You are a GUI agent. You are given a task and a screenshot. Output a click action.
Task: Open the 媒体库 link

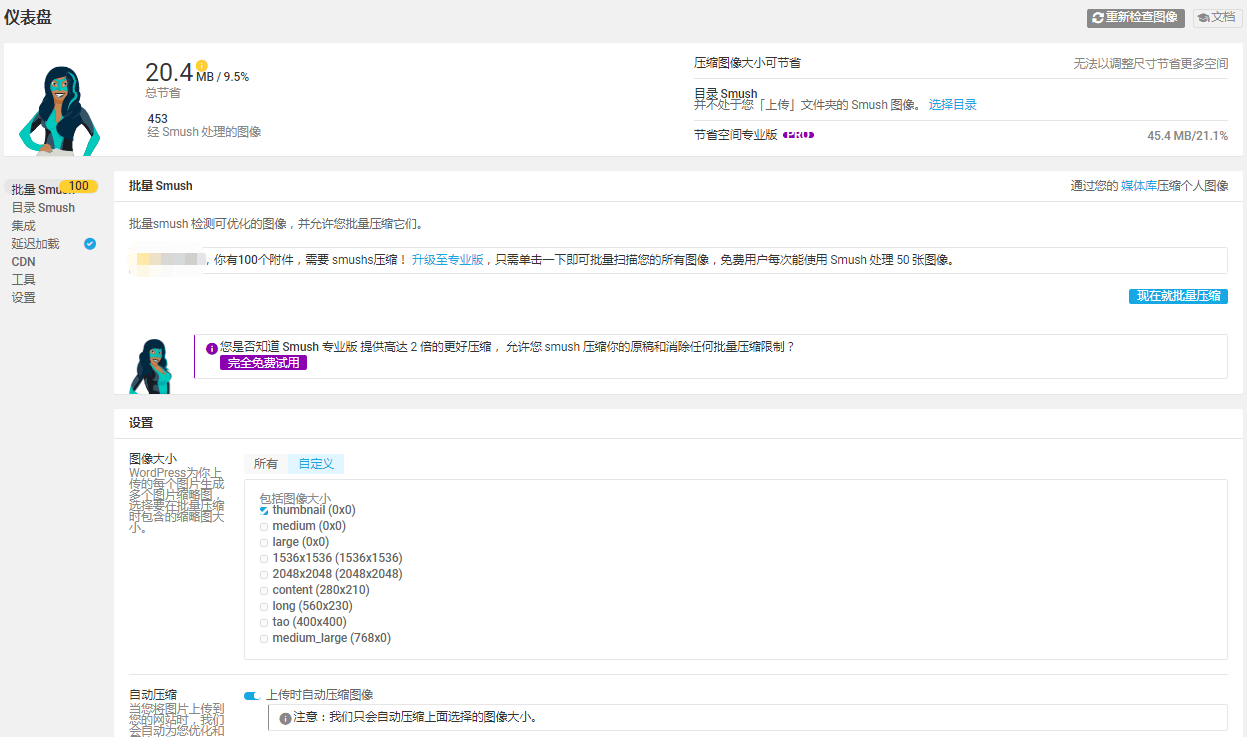pyautogui.click(x=1139, y=186)
